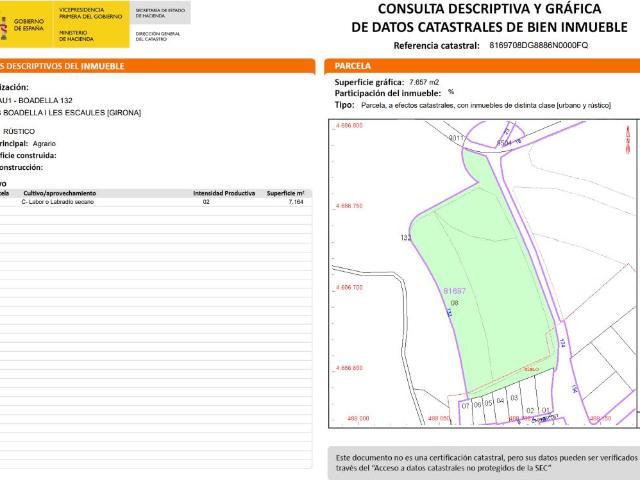Click the Intensidad Productiva column header
Screen dimensions: 640x480
pos(224,192)
